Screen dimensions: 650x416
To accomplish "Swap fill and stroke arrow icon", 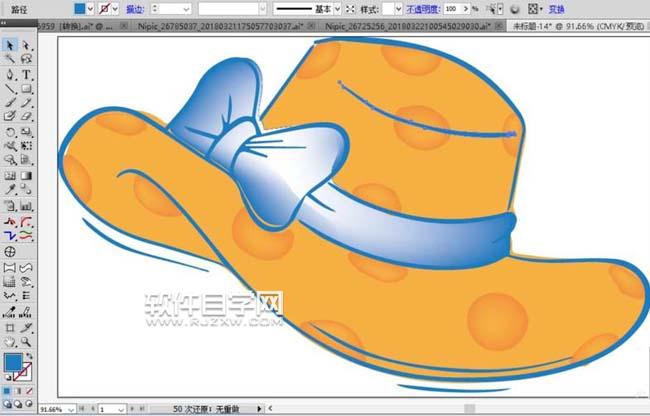I will coord(29,356).
